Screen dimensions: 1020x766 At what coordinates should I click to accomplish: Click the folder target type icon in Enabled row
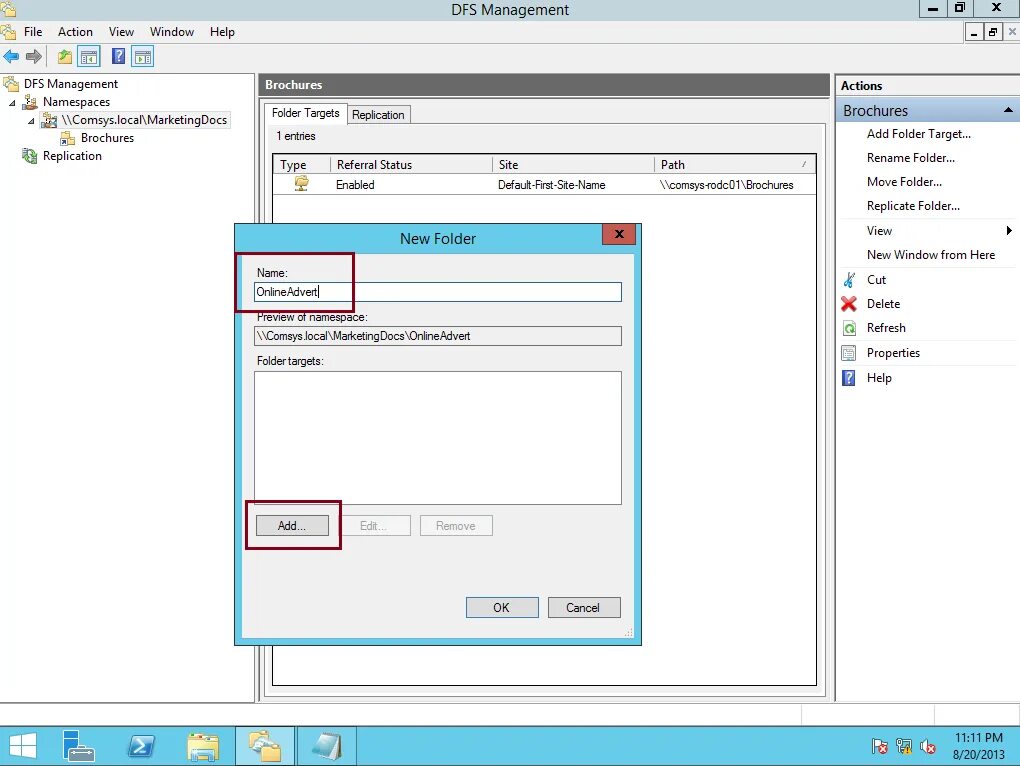[x=301, y=184]
